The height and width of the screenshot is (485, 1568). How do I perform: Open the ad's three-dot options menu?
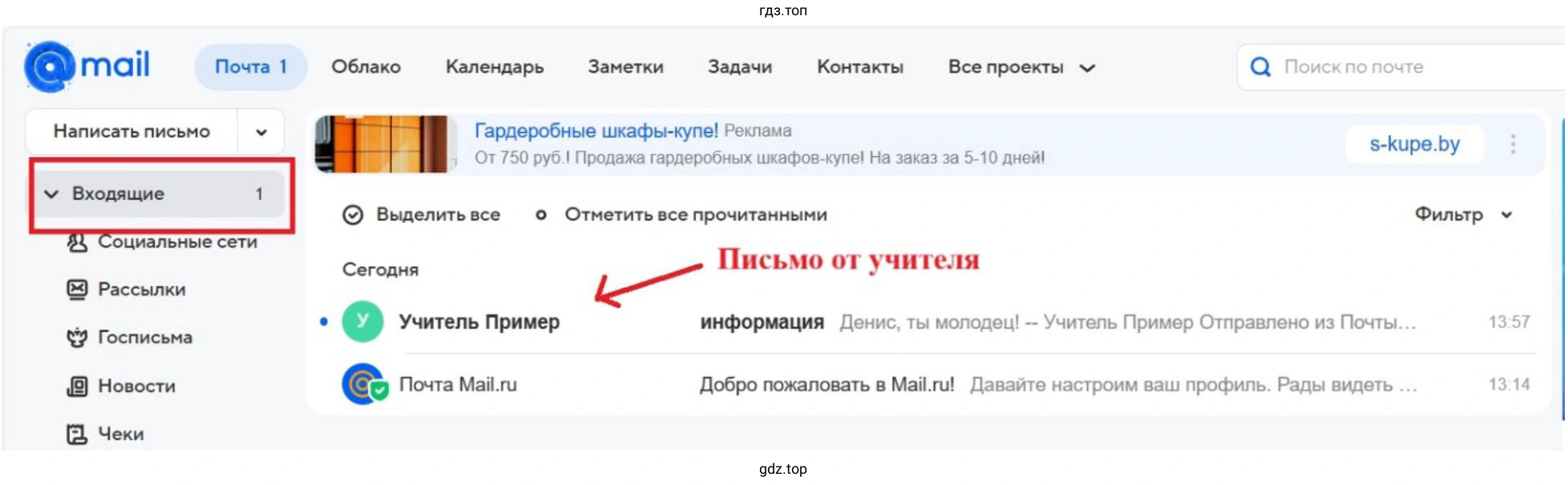point(1513,144)
